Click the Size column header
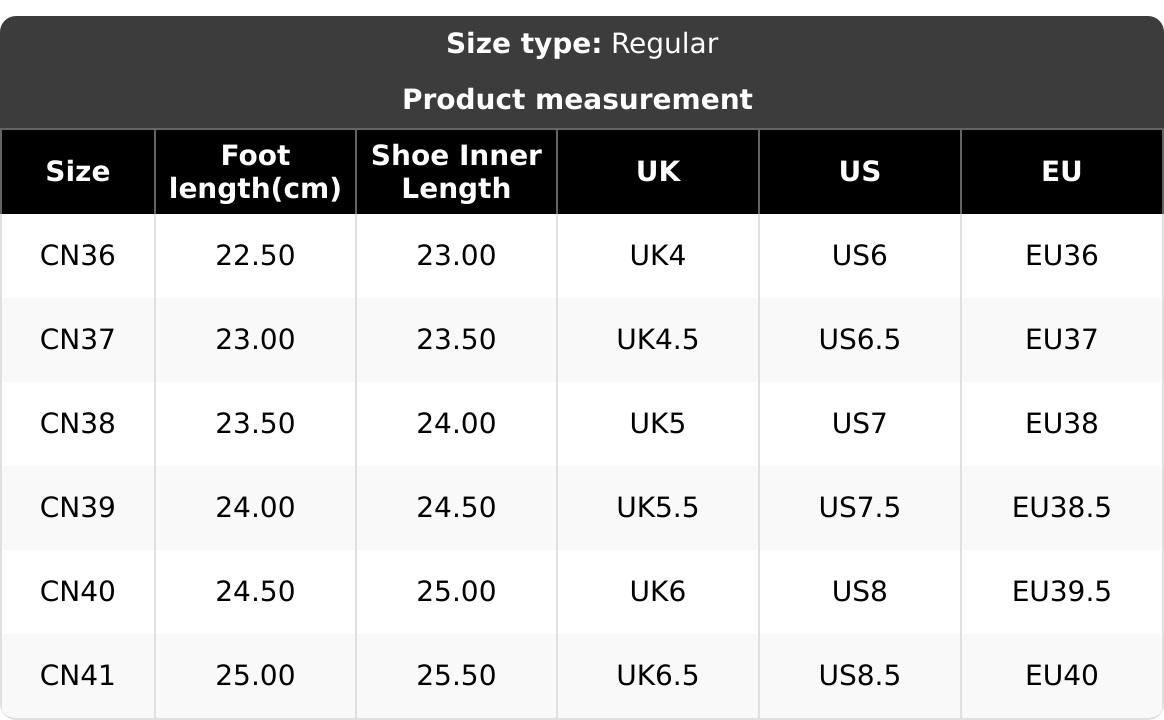 tap(77, 172)
